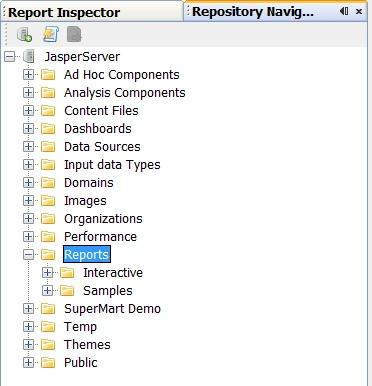Collapse the JasperServer root node
This screenshot has width=372, height=386.
(10, 57)
